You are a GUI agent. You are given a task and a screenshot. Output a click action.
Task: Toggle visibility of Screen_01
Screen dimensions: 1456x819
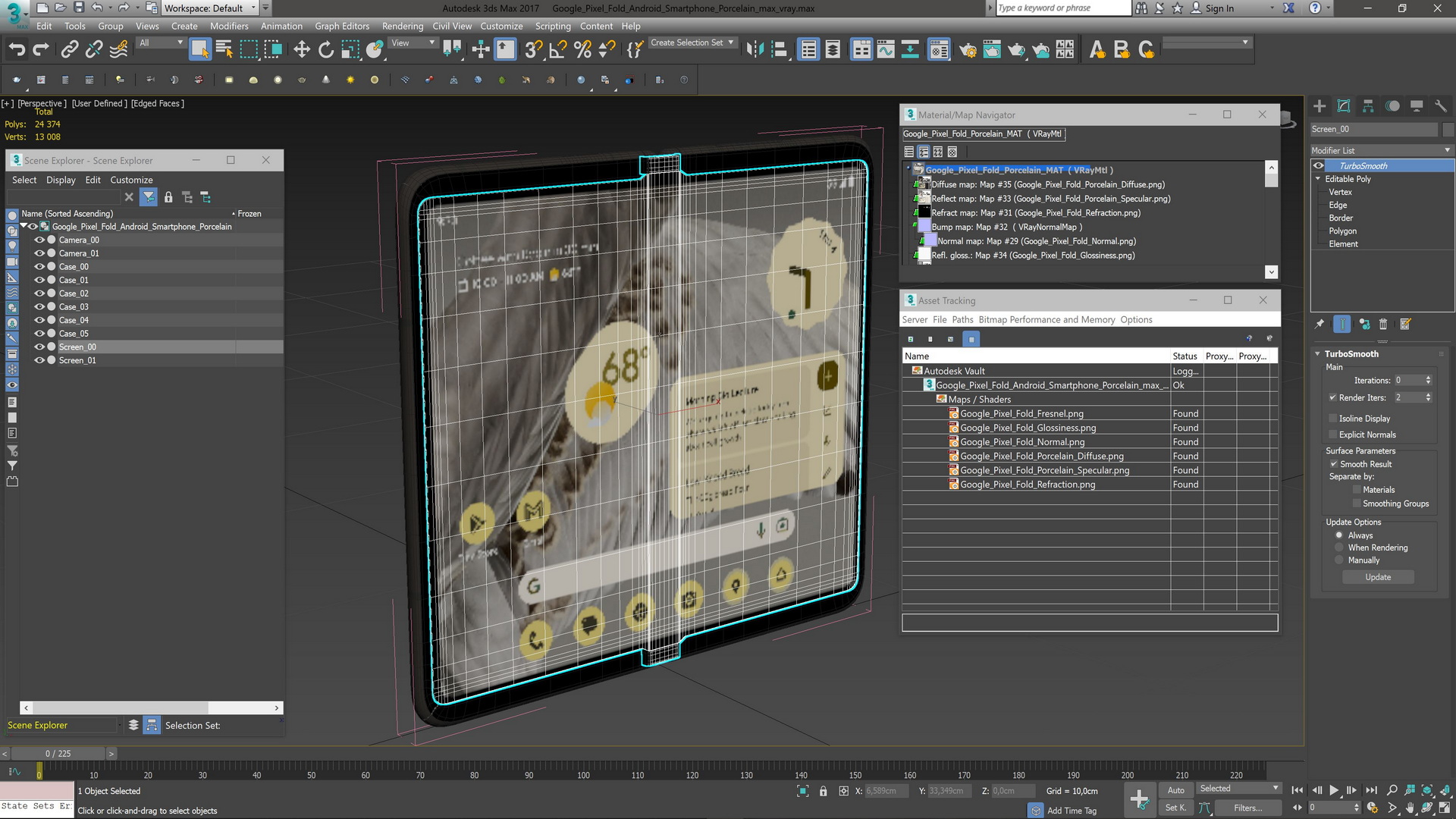point(39,360)
